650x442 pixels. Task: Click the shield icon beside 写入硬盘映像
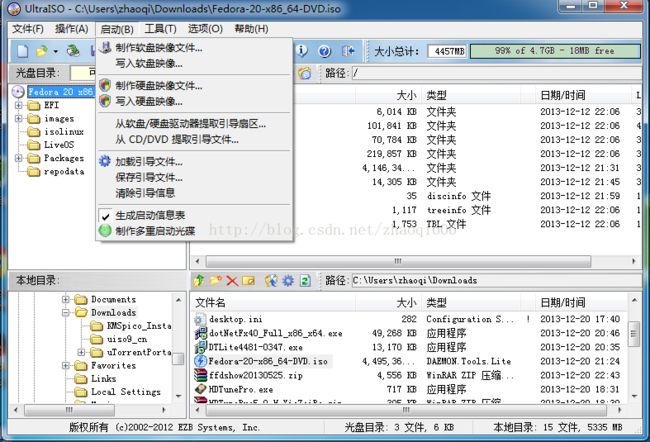(x=105, y=101)
